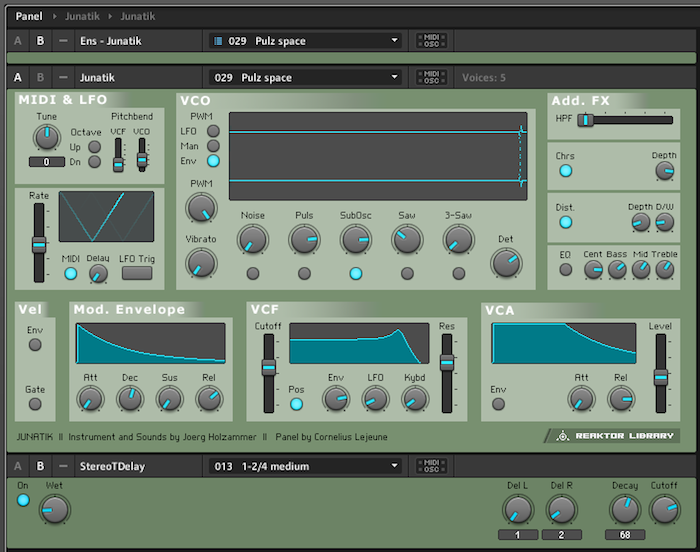Click the snapshot bank icon beside 029 Pulz space
Viewport: 700px width, 552px height.
pos(218,41)
